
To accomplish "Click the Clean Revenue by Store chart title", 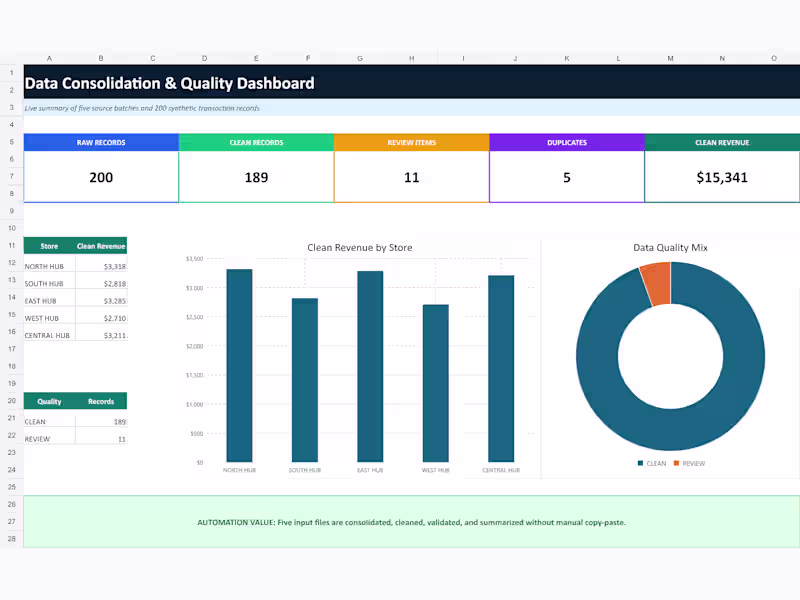I will point(360,247).
